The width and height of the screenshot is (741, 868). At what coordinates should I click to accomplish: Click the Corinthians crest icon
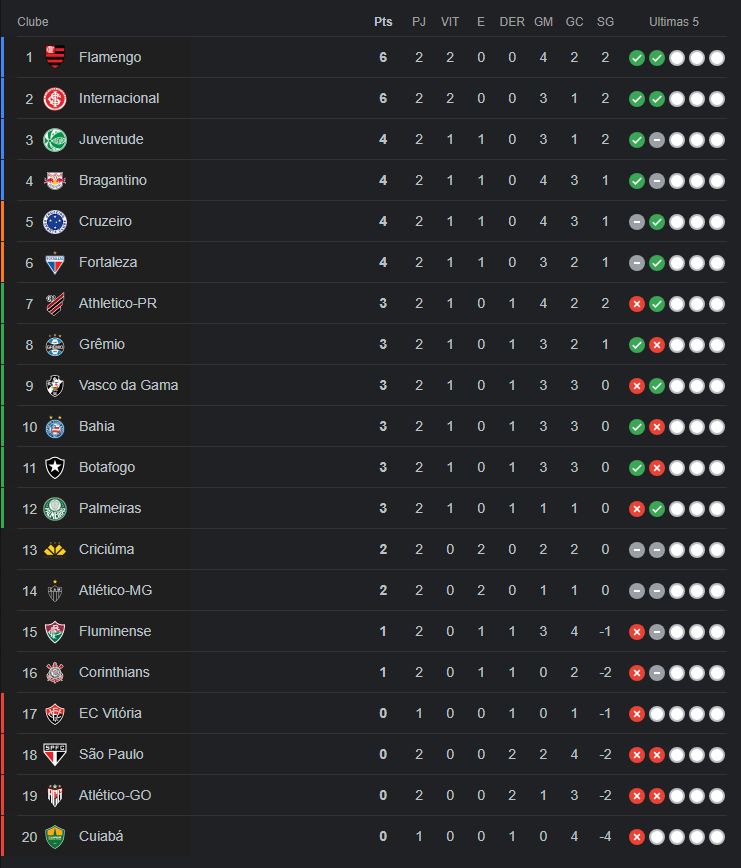tap(55, 672)
